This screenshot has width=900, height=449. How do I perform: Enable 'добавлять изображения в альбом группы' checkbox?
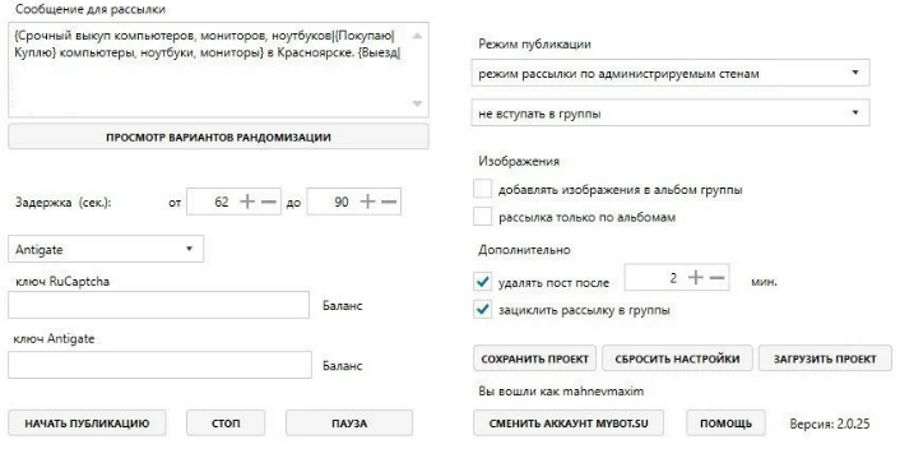[483, 189]
